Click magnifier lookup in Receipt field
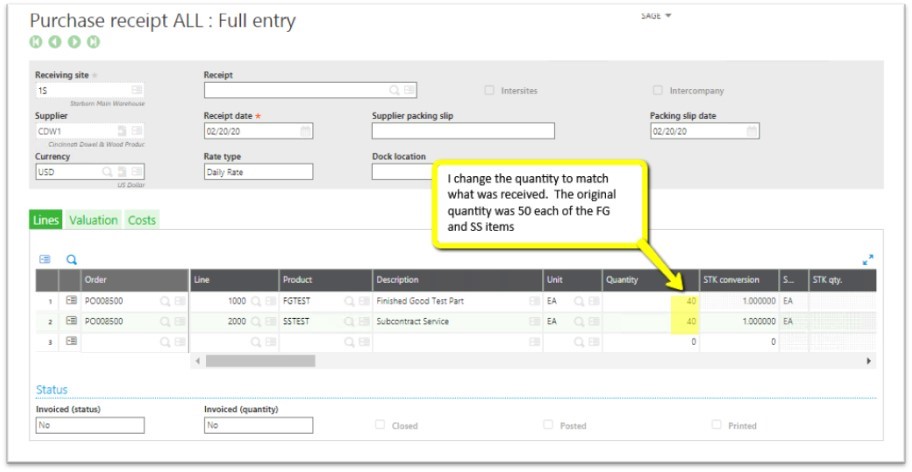This screenshot has width=912, height=472. tap(395, 90)
